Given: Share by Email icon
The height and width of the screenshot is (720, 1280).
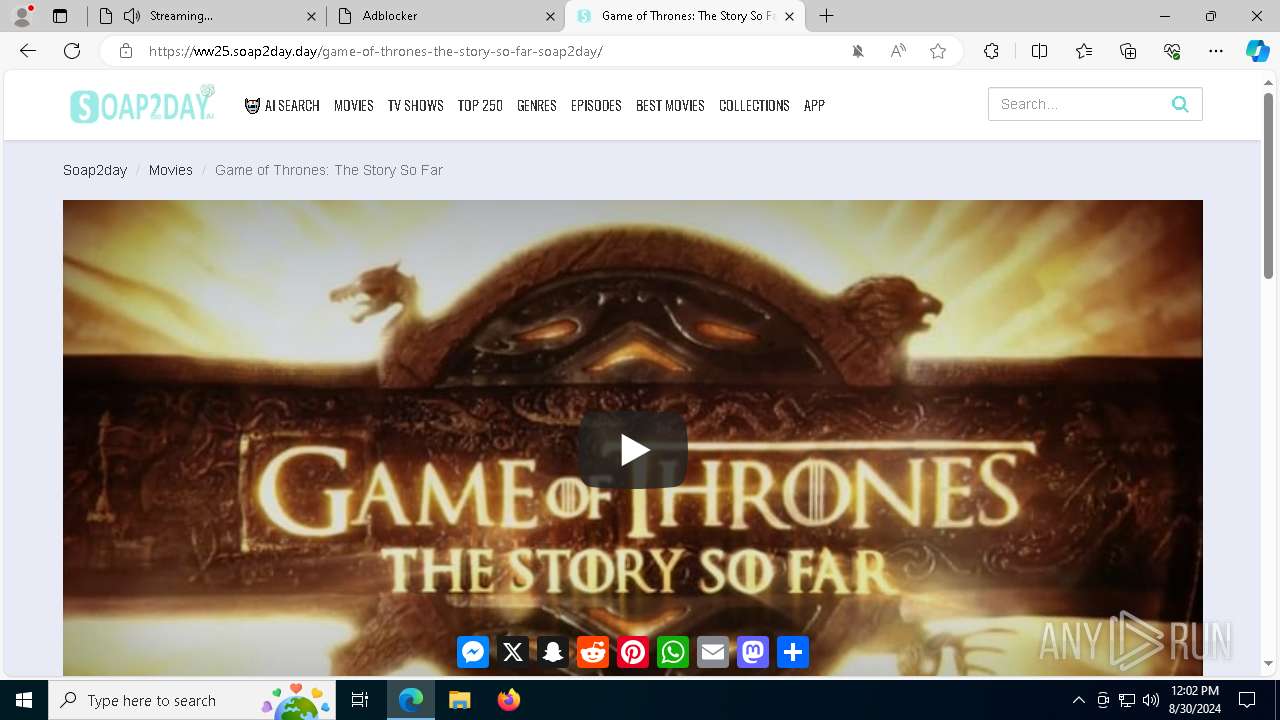Looking at the screenshot, I should [x=713, y=652].
